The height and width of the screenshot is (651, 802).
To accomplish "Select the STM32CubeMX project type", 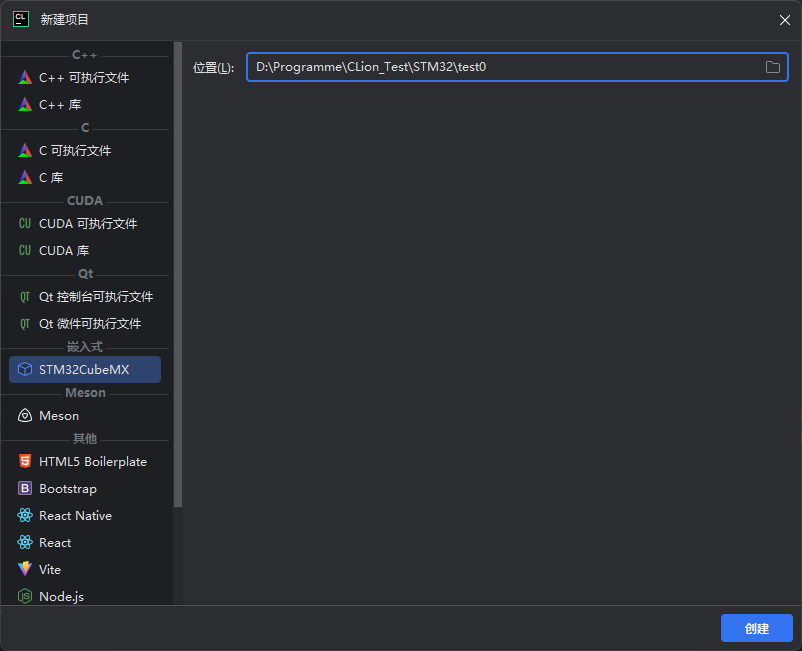I will coord(85,369).
